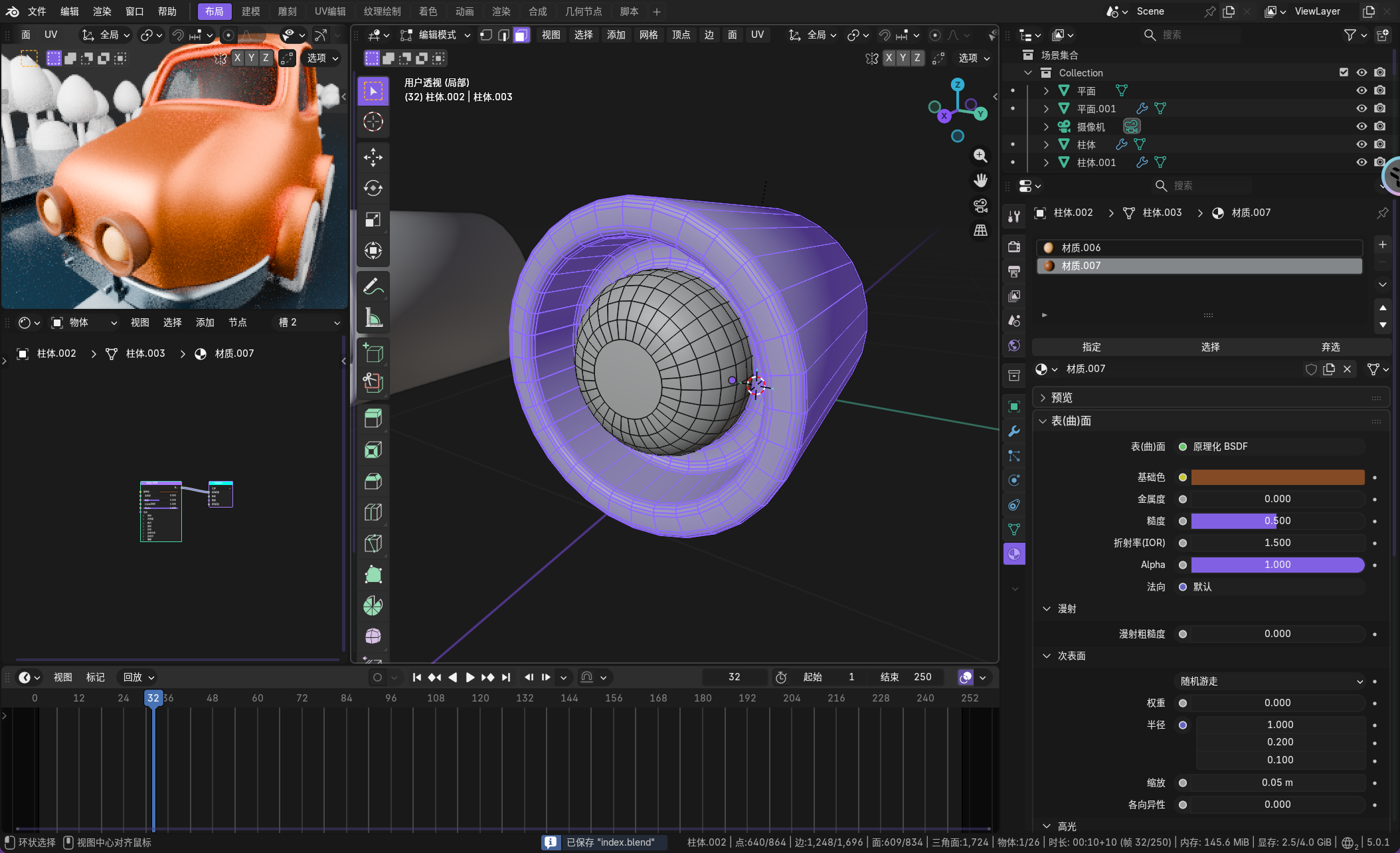Toggle Collection exclude checkbox in outliner
This screenshot has width=1400, height=853.
[x=1344, y=72]
